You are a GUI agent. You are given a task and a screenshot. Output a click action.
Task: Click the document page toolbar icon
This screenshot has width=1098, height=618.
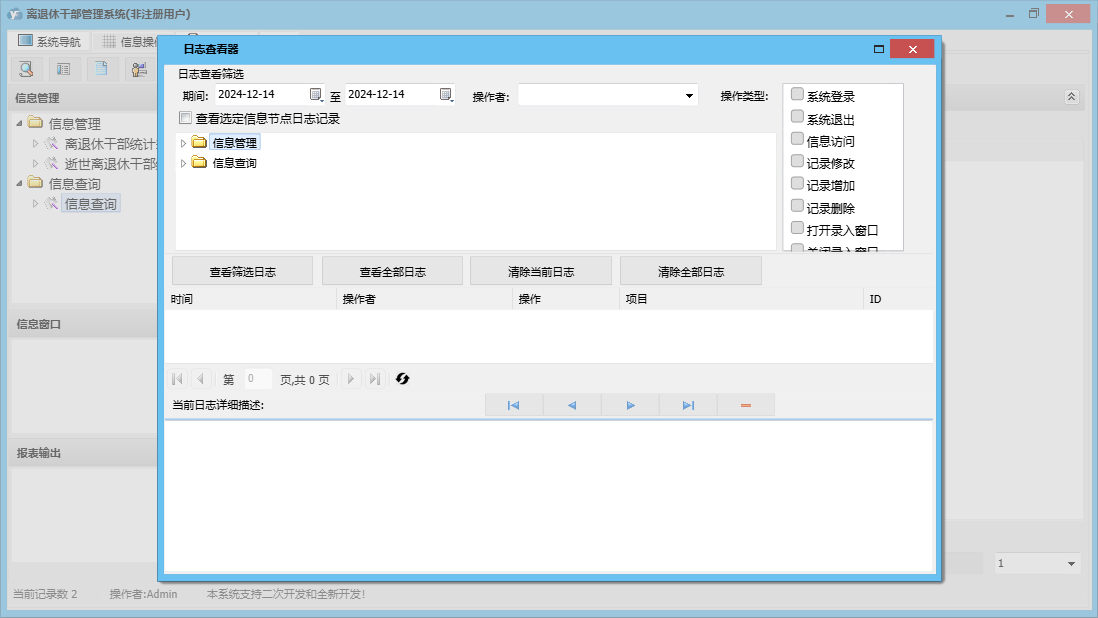pyautogui.click(x=102, y=69)
